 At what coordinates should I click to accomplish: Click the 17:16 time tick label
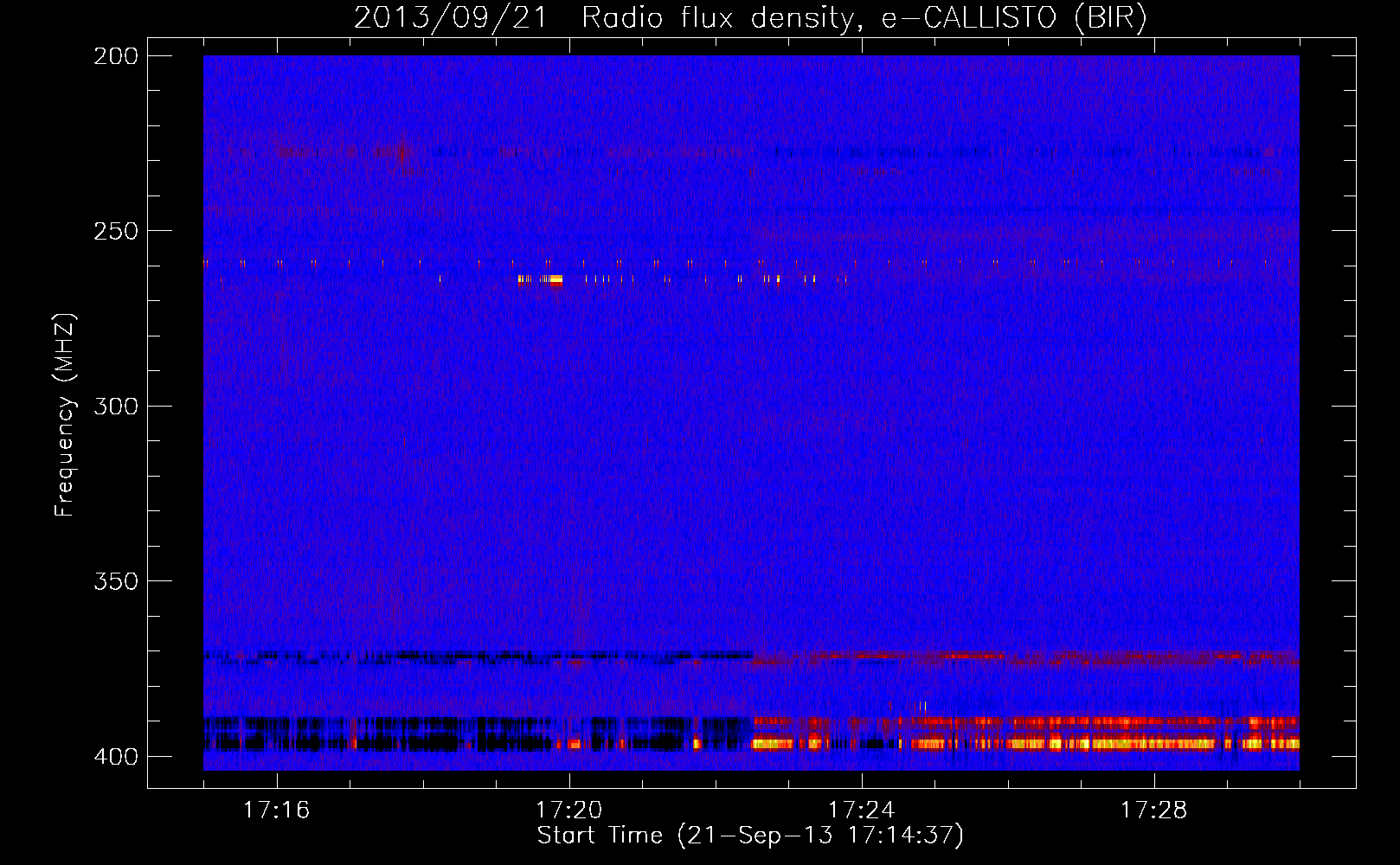tap(277, 810)
